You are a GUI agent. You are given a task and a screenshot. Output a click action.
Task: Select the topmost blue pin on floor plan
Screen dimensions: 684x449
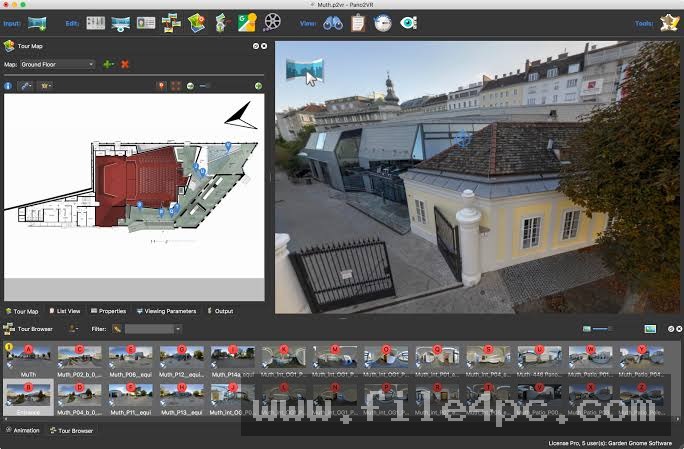pos(228,147)
